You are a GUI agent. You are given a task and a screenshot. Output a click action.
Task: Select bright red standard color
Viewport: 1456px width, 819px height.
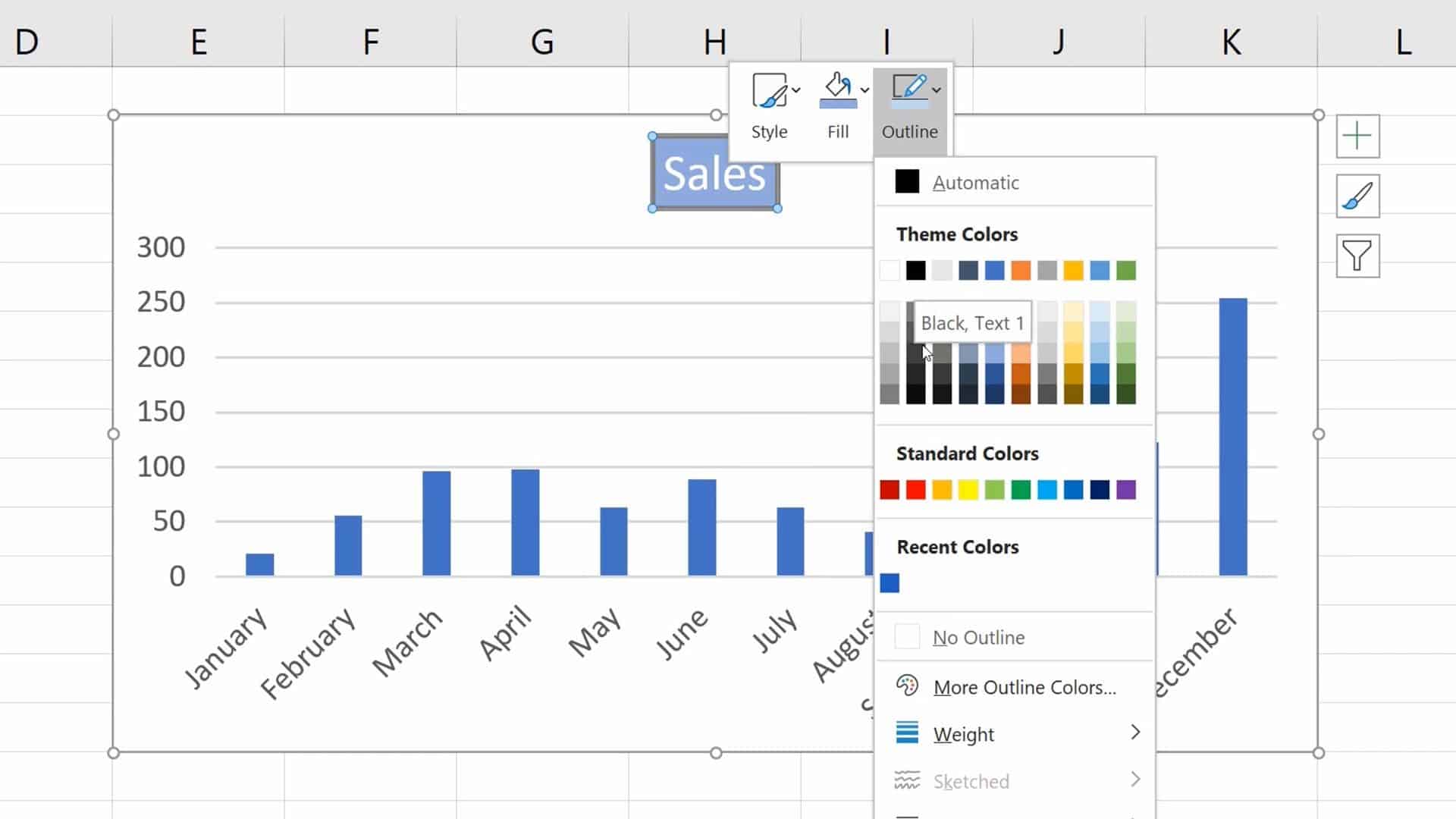(x=916, y=490)
